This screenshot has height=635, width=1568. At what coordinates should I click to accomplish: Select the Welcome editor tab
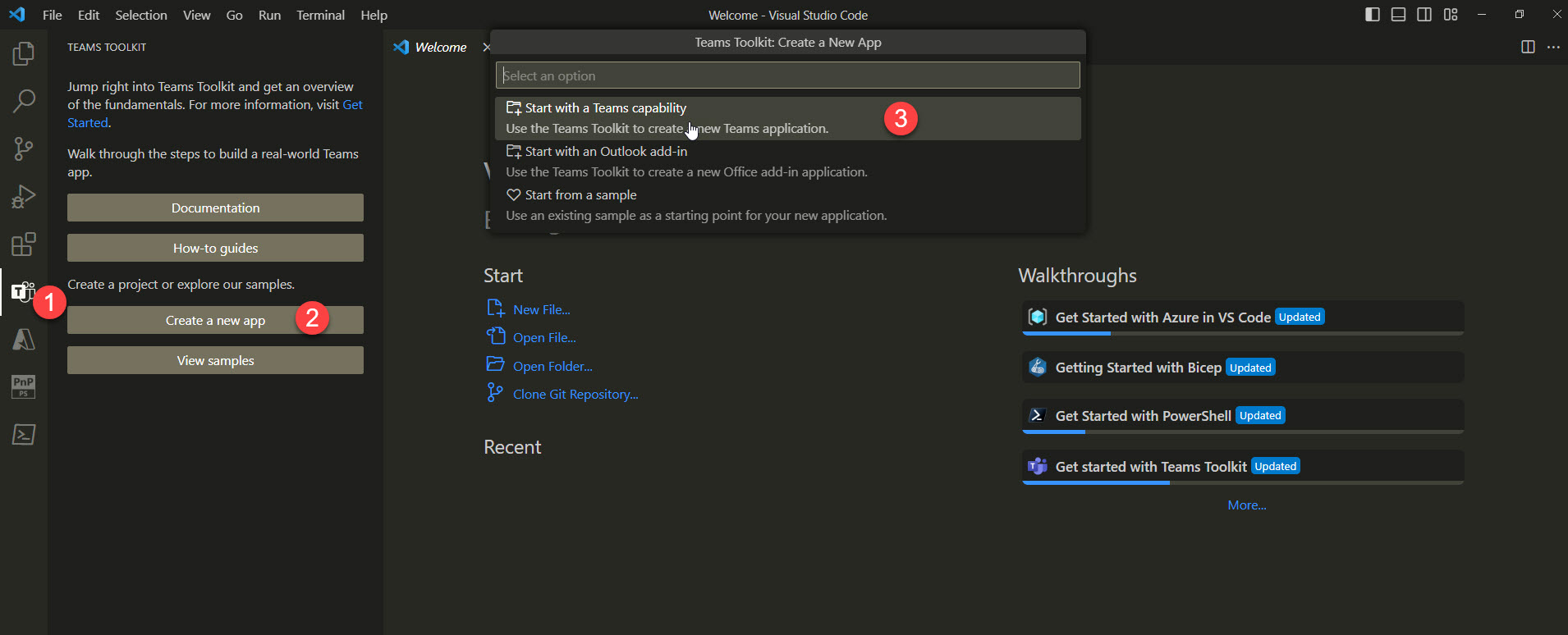441,47
